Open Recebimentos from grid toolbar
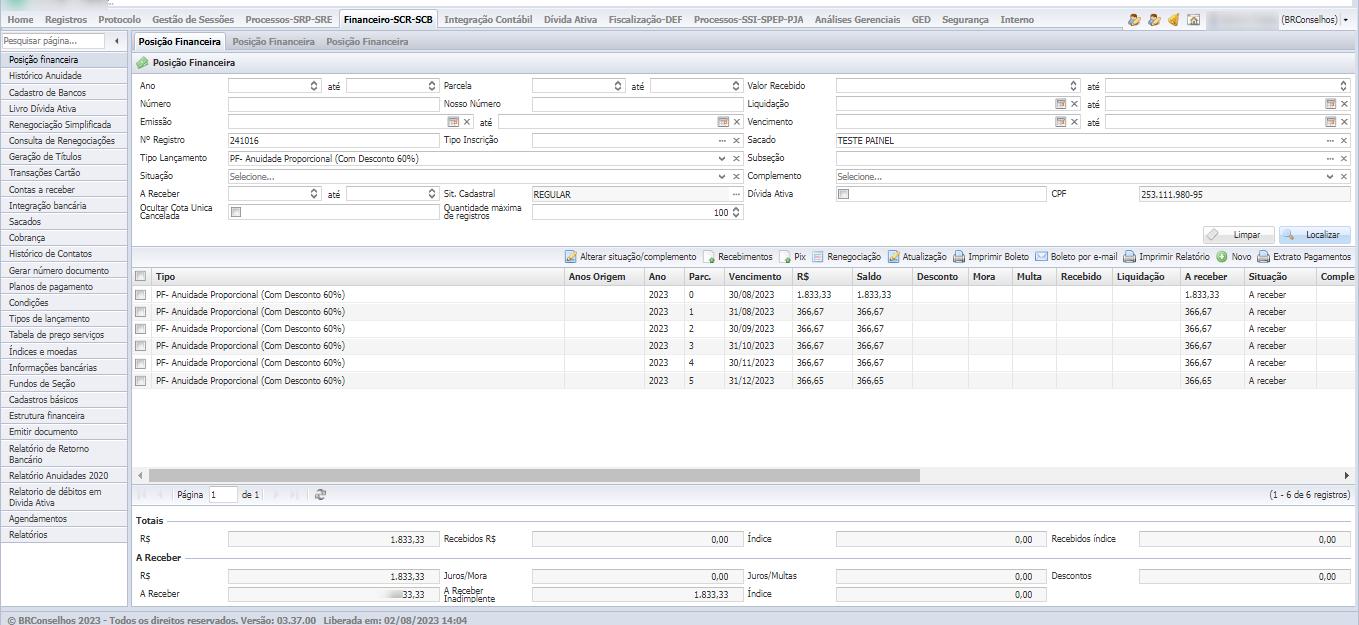1359x625 pixels. pyautogui.click(x=738, y=257)
